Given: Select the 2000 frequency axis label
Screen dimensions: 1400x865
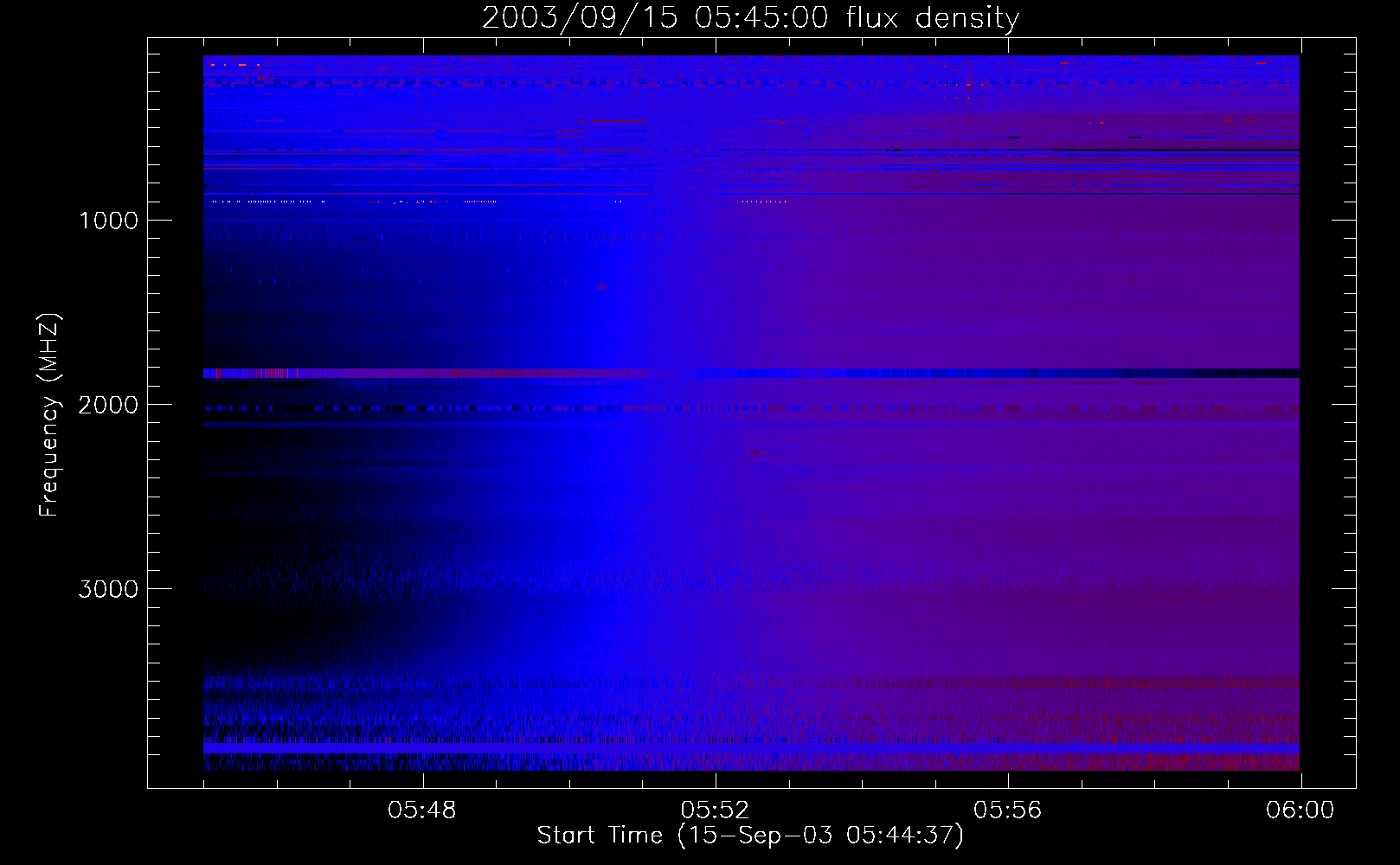Looking at the screenshot, I should (108, 405).
